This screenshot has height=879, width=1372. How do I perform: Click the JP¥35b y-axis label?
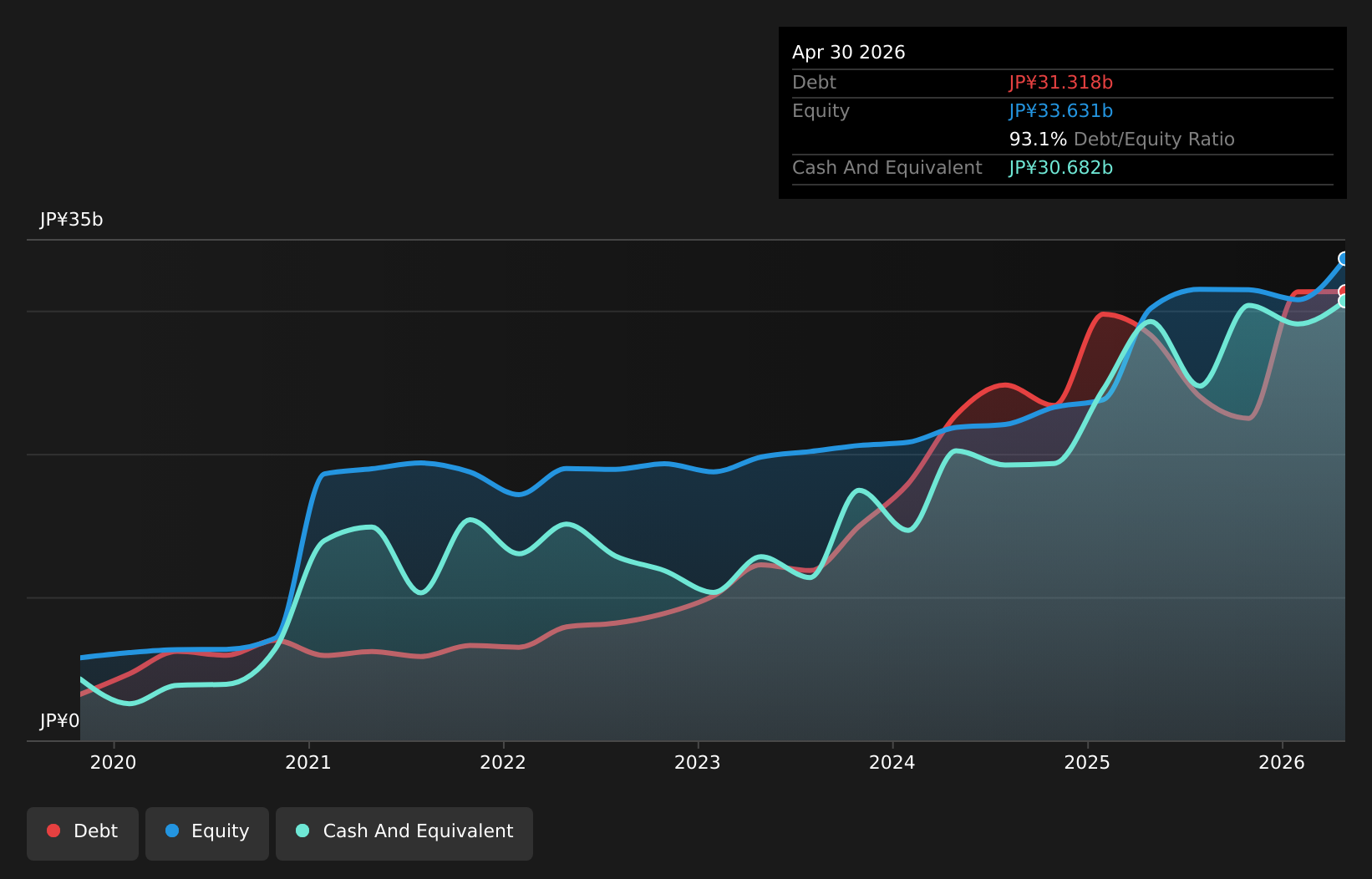(x=72, y=220)
